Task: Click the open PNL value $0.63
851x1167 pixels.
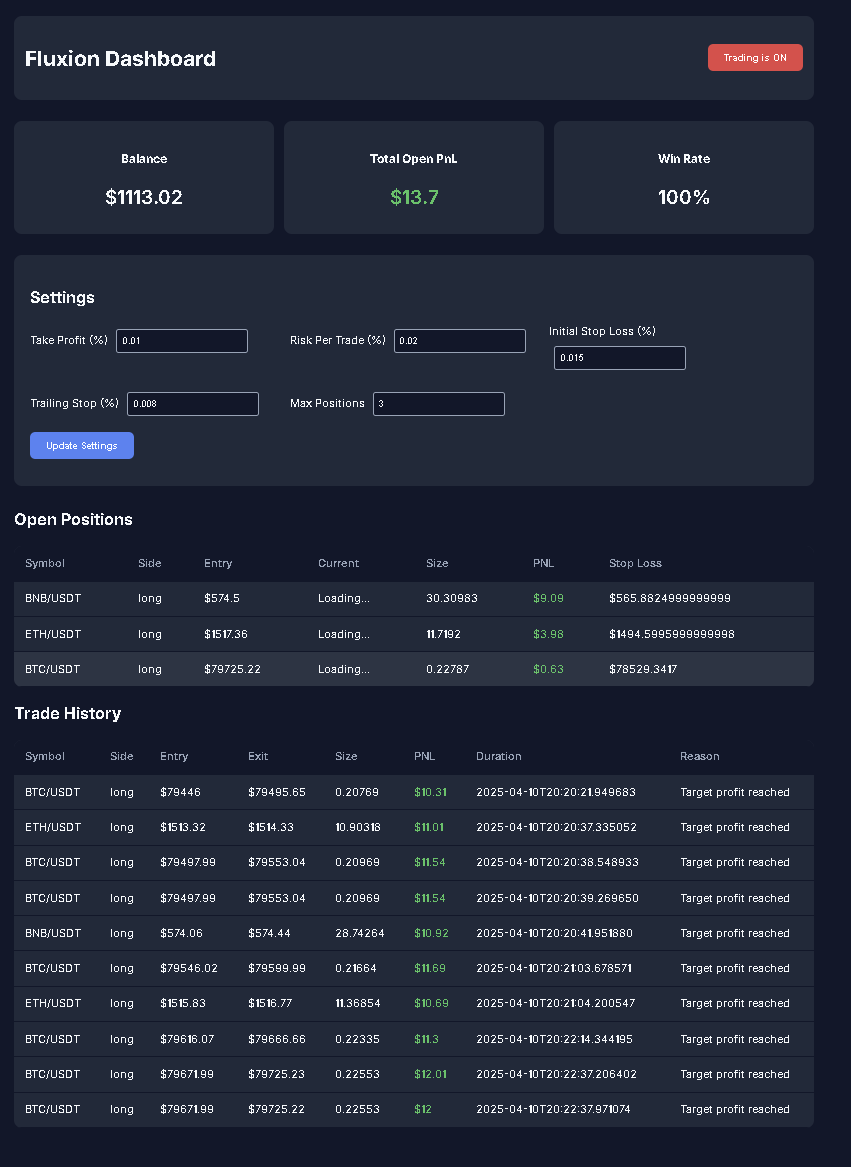Action: coord(548,668)
